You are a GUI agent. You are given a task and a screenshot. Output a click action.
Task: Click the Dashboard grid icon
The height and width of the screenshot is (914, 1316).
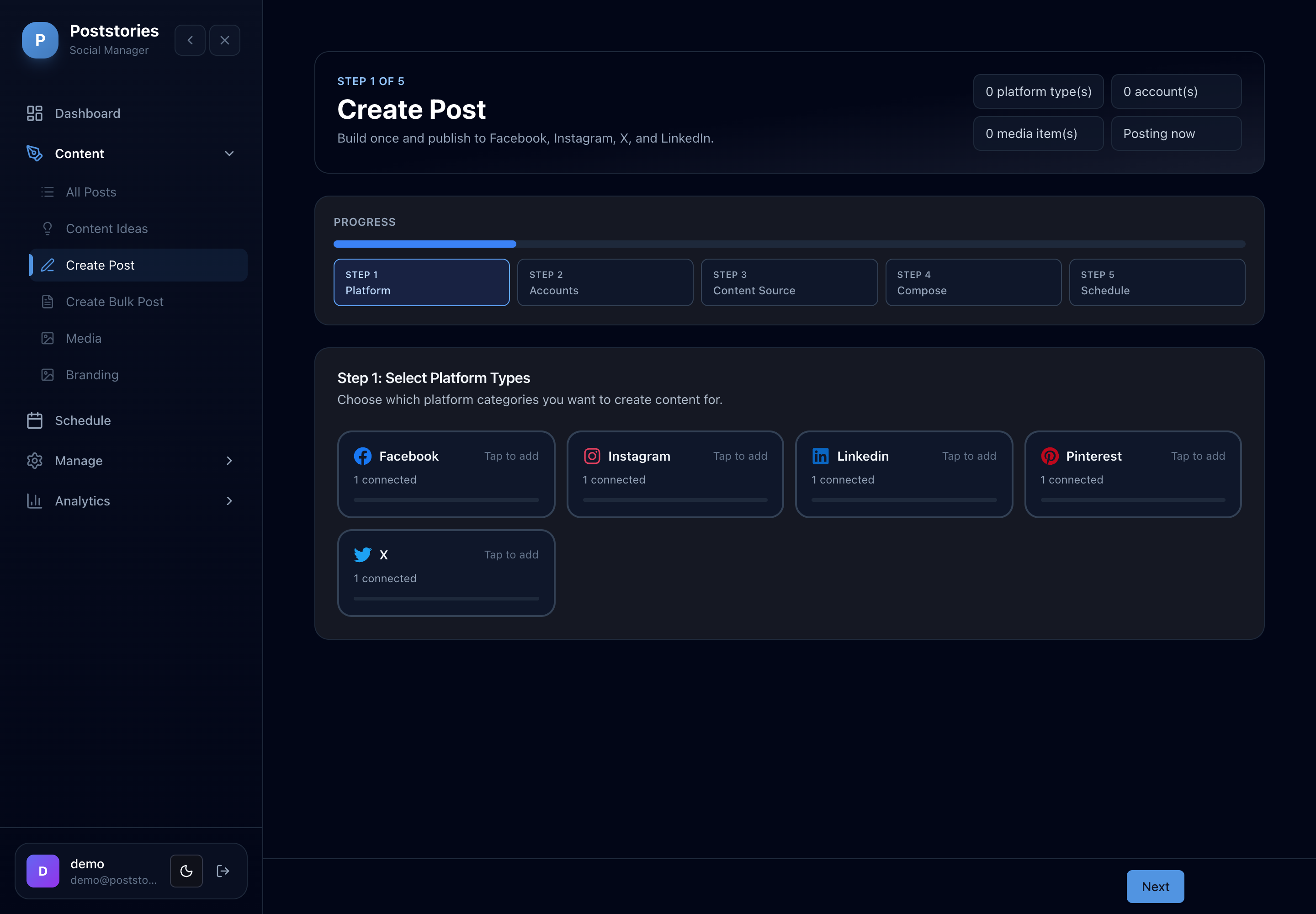point(34,113)
